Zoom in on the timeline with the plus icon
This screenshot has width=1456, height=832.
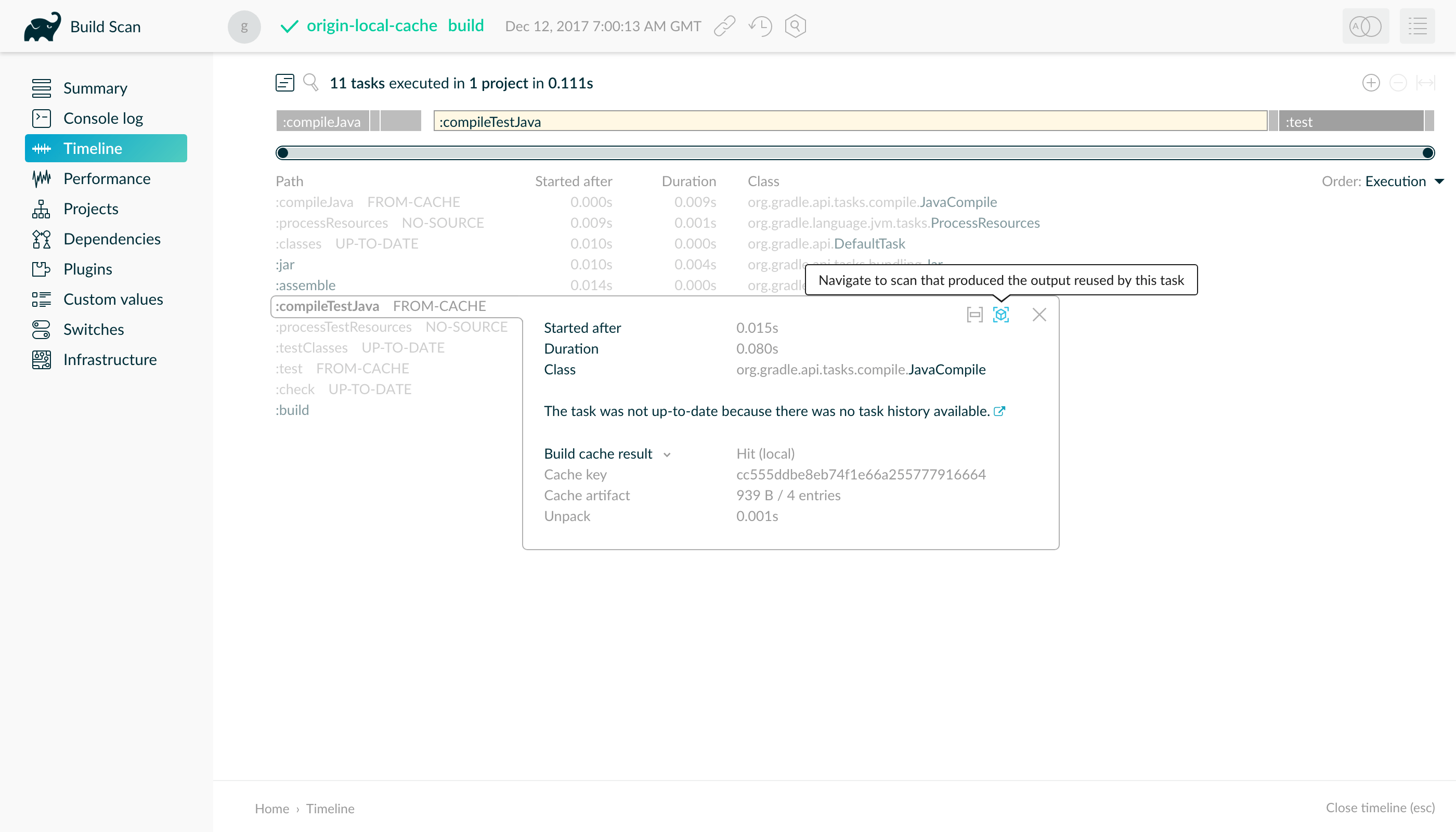(1370, 83)
